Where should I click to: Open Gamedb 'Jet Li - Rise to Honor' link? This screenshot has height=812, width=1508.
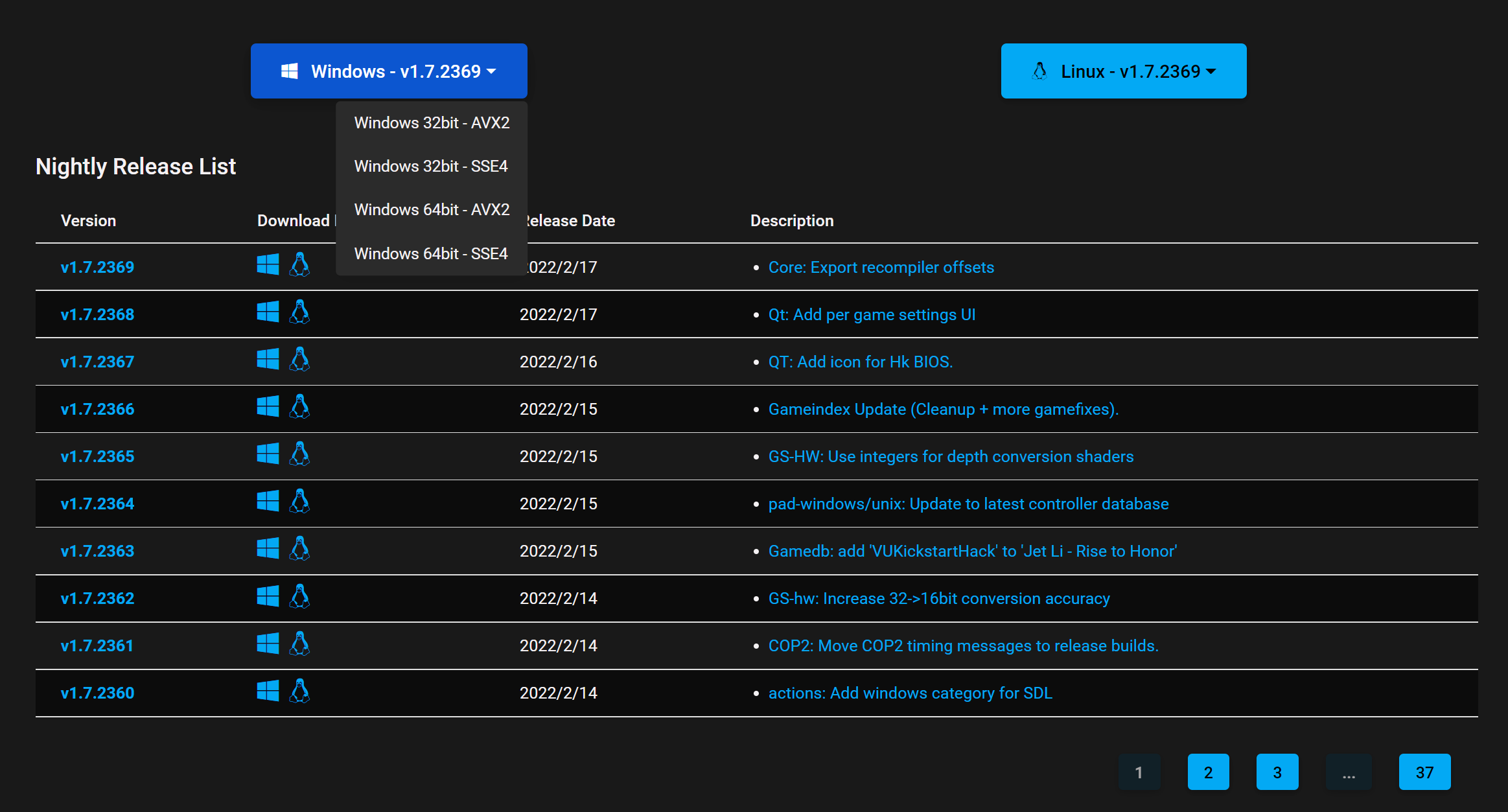tap(972, 551)
